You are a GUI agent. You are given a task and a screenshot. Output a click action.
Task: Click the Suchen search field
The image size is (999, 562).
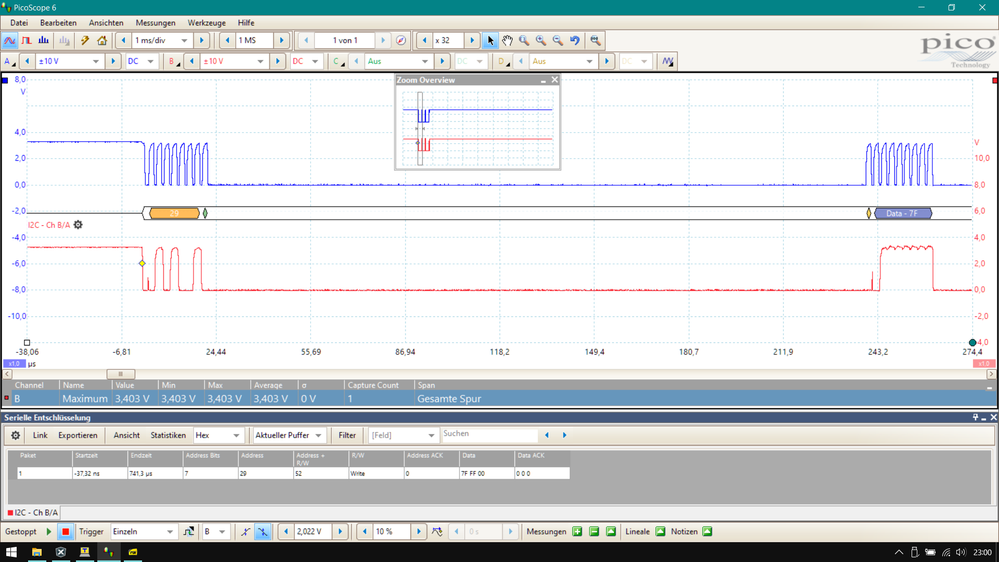coord(488,436)
